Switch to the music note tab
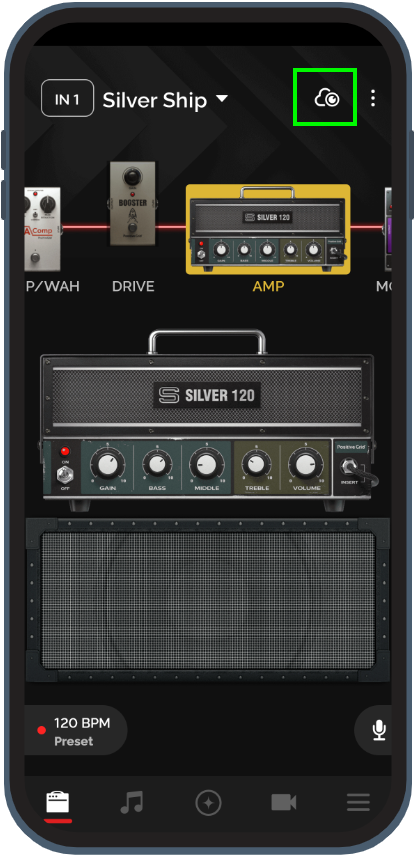The image size is (415, 856). pos(132,802)
